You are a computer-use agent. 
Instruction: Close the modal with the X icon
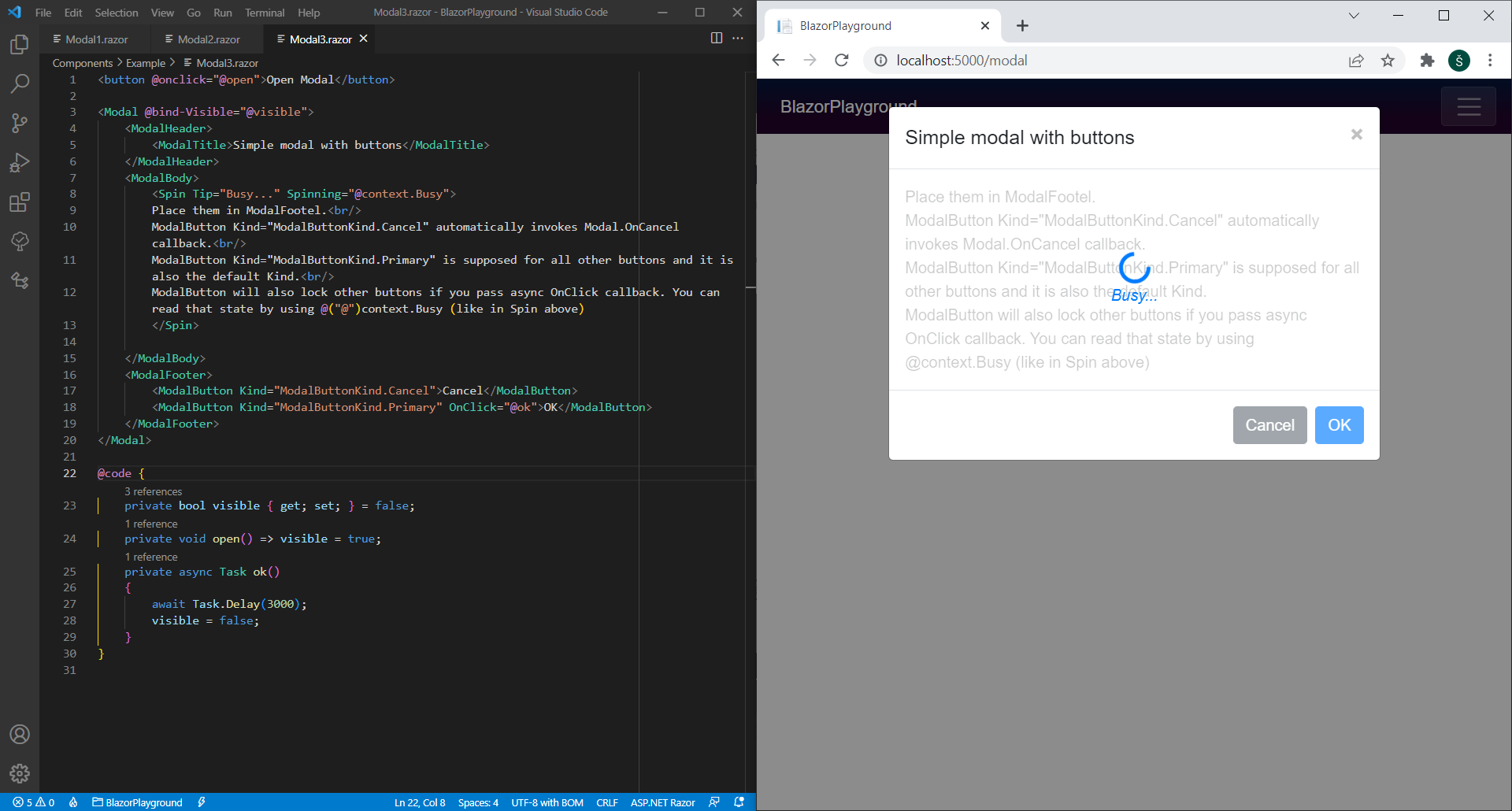click(x=1356, y=135)
